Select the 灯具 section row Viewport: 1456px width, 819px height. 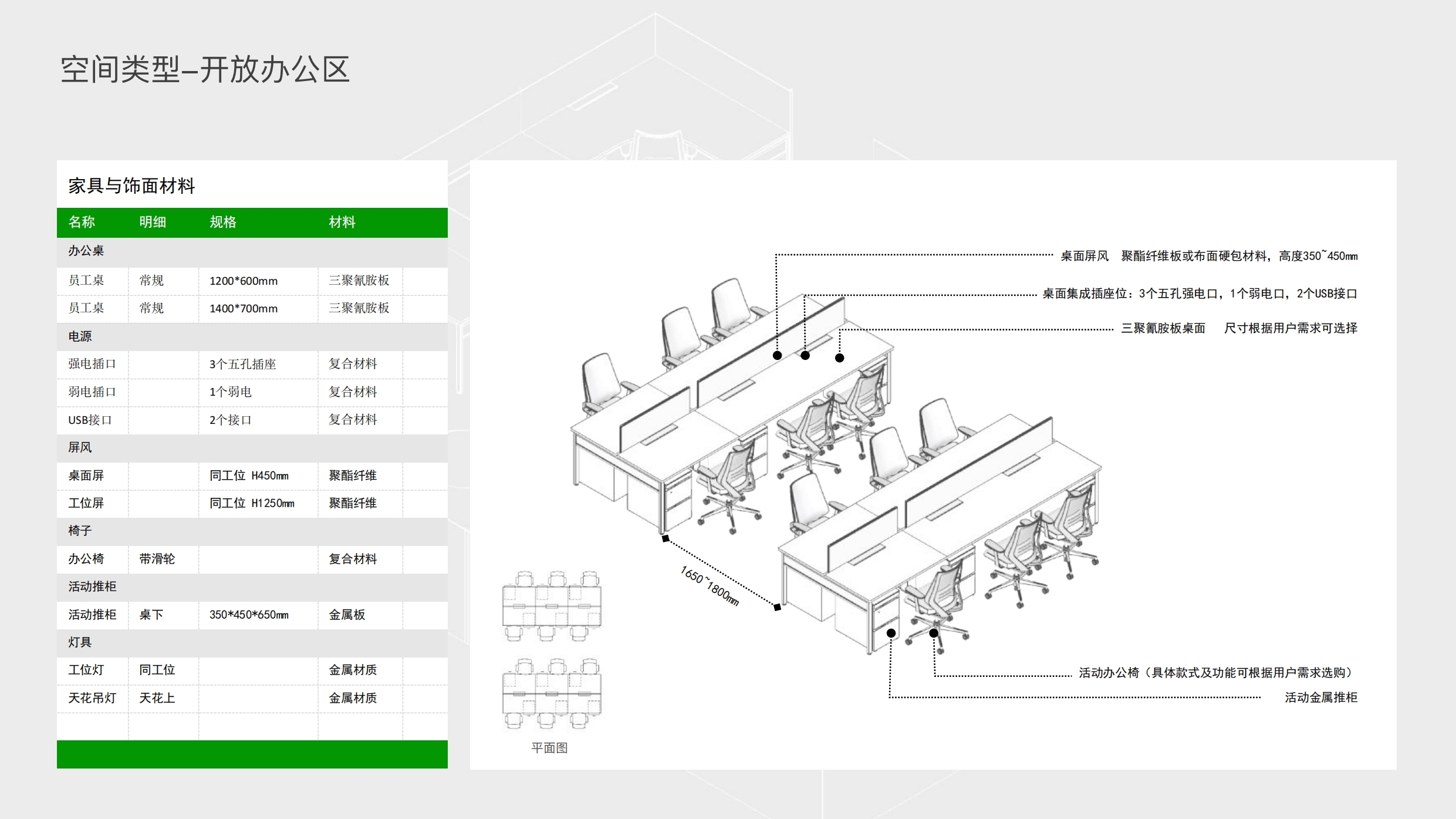pos(252,642)
